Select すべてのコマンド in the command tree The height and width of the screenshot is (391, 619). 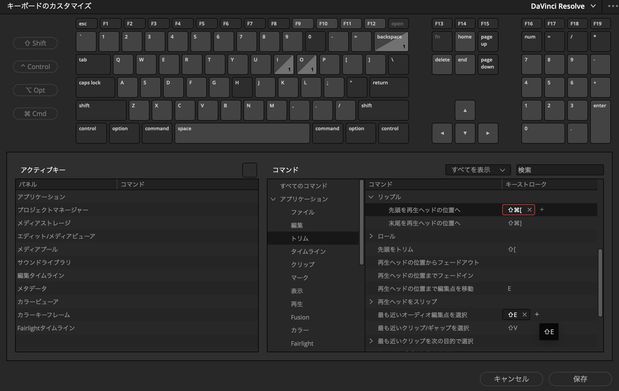tap(303, 186)
